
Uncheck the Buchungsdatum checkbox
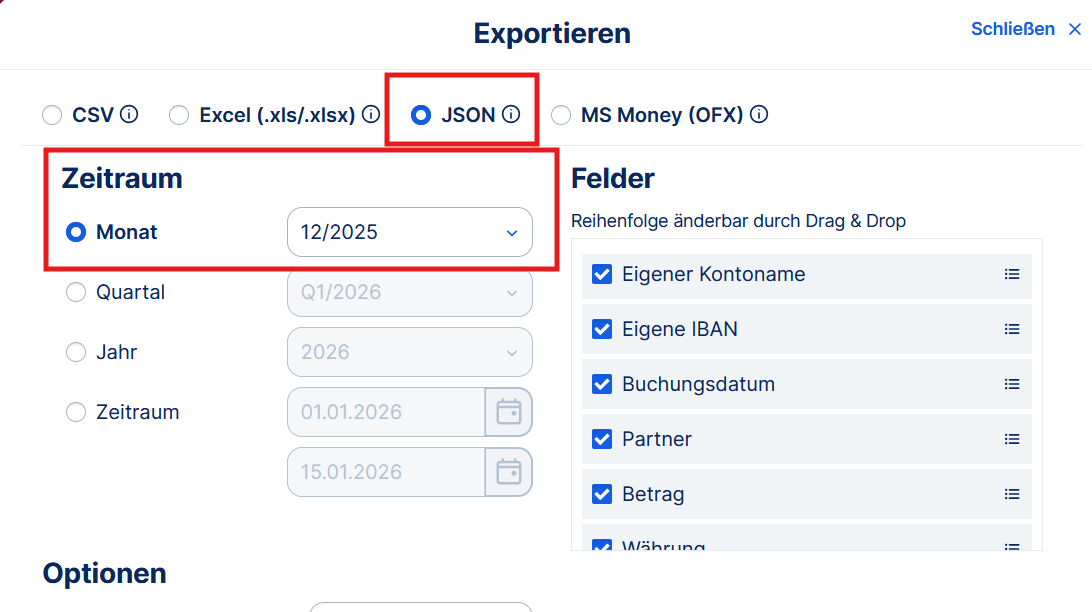pyautogui.click(x=602, y=384)
